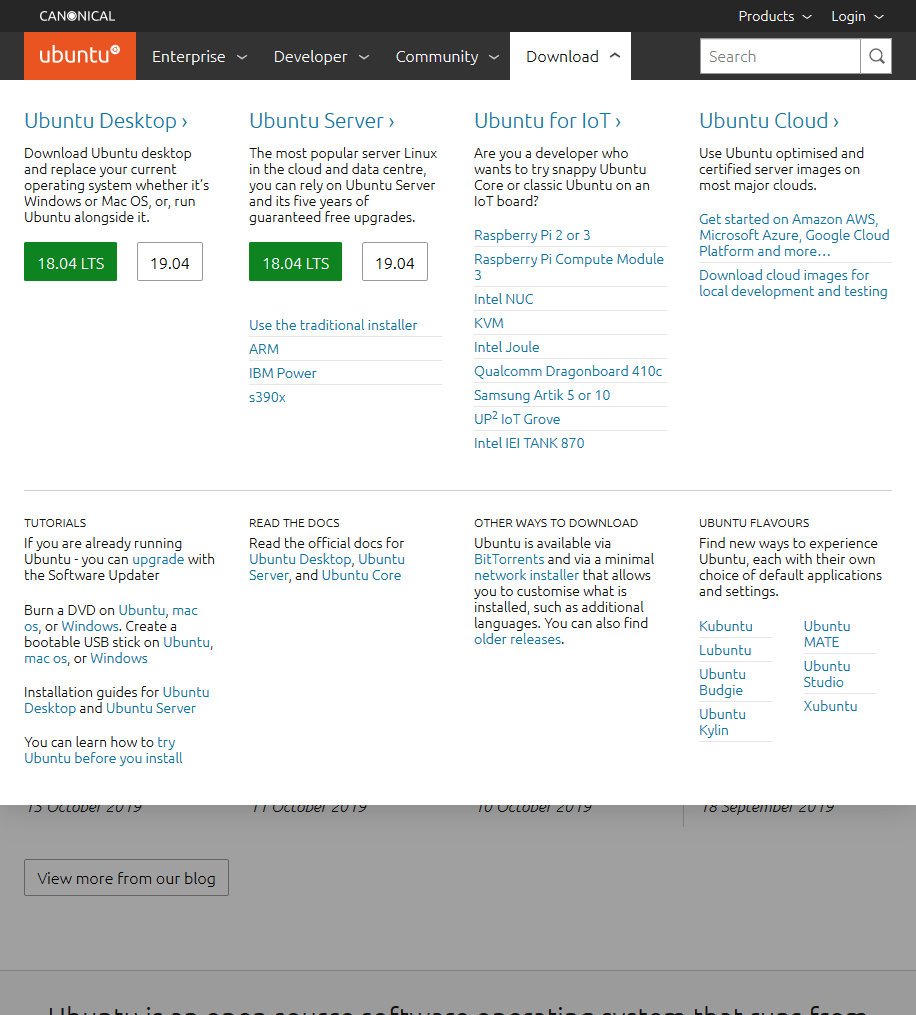Download Ubuntu Server 19.04
The height and width of the screenshot is (1015, 916).
(x=395, y=262)
